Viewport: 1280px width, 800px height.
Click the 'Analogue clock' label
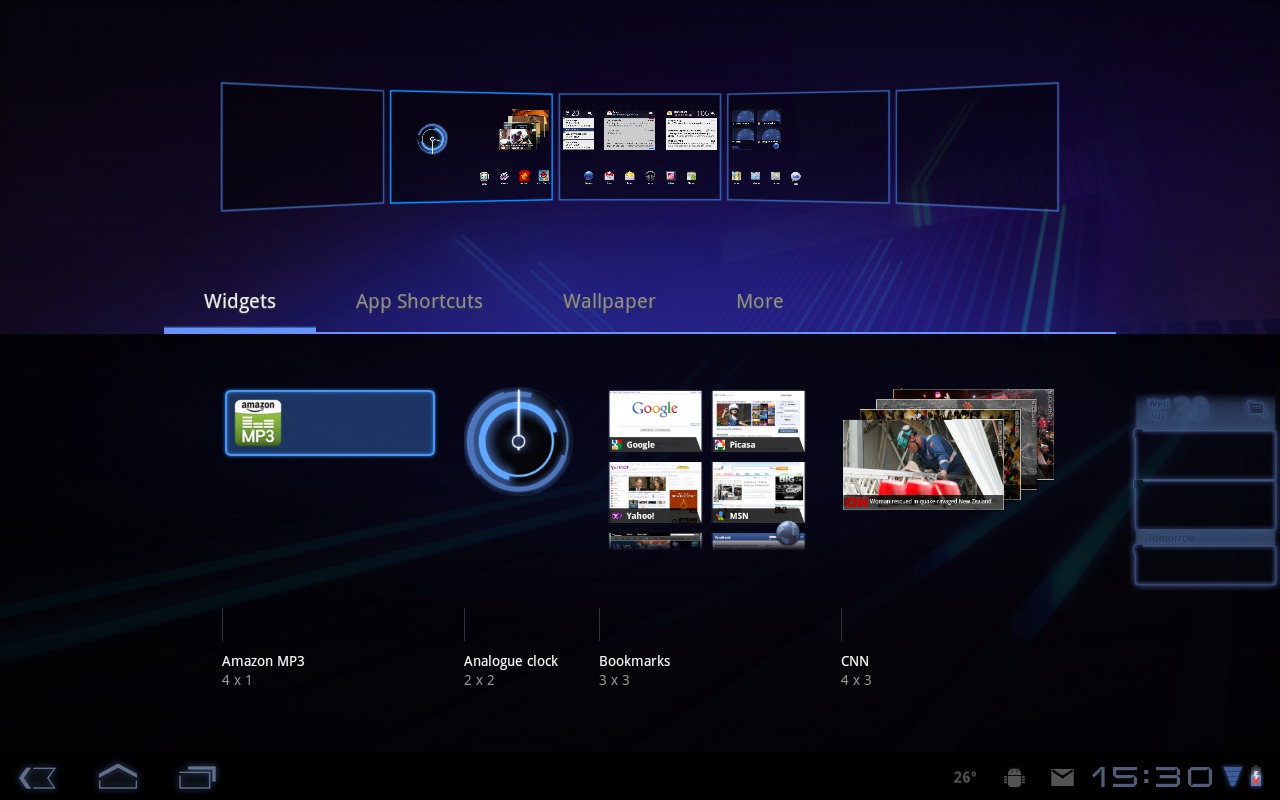pos(511,661)
